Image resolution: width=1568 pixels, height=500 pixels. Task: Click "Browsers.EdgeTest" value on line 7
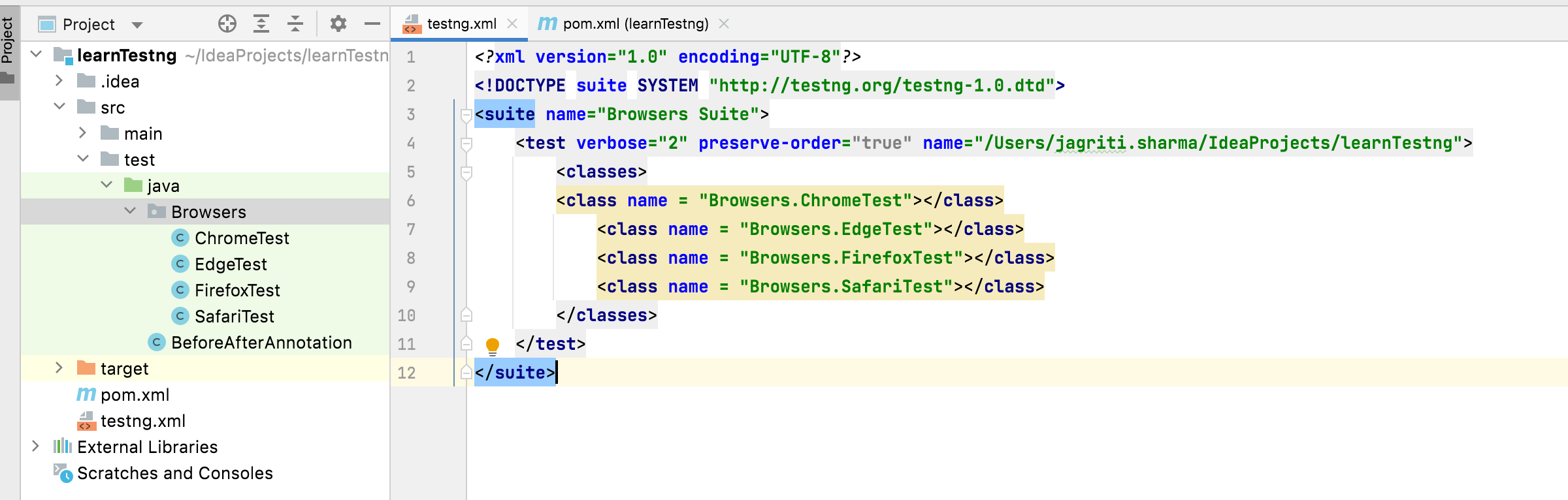(x=836, y=229)
